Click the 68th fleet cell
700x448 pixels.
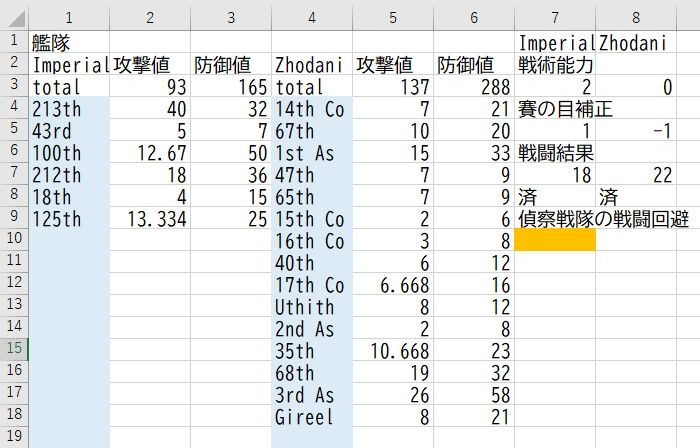tap(312, 372)
